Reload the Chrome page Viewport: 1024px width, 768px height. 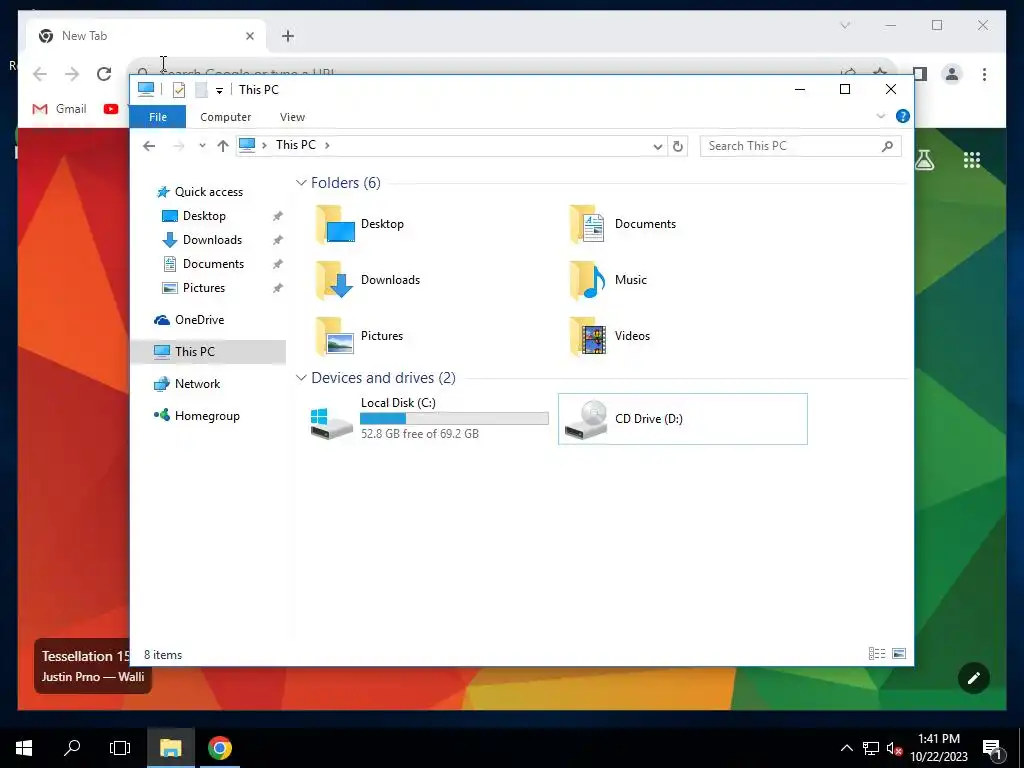[104, 74]
